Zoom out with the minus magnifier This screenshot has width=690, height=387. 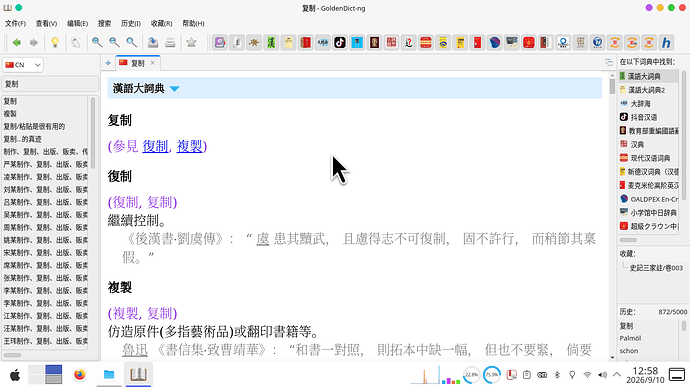[x=114, y=42]
